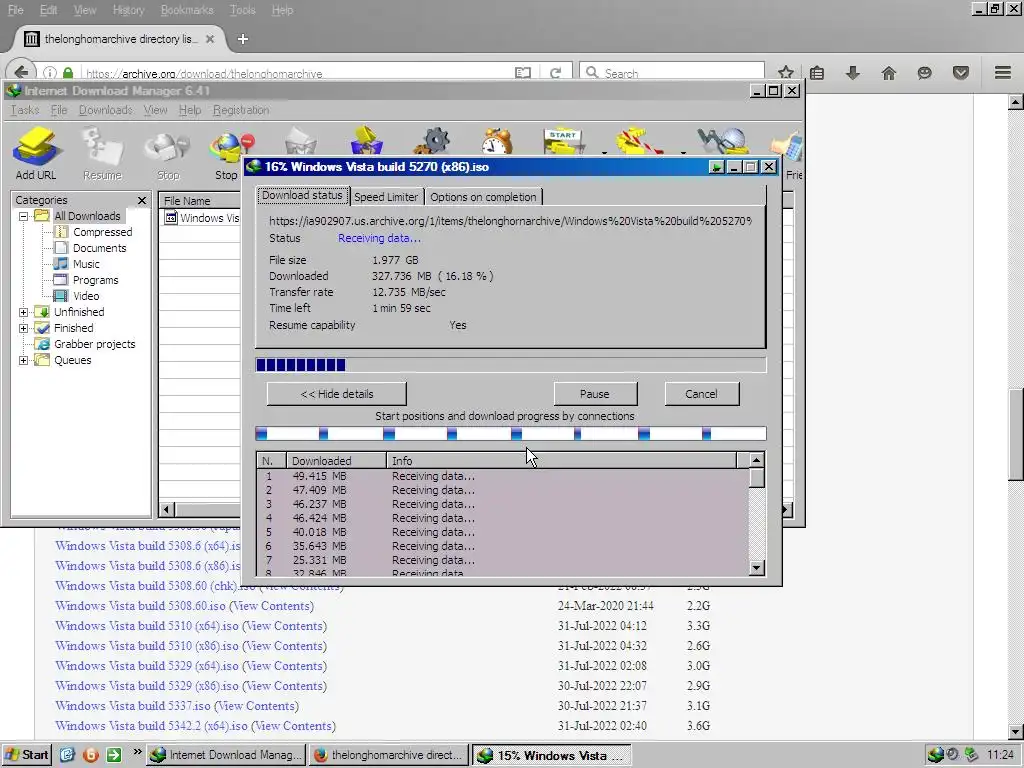Screen dimensions: 1024x768
Task: Click the Hide details button
Action: click(x=337, y=394)
